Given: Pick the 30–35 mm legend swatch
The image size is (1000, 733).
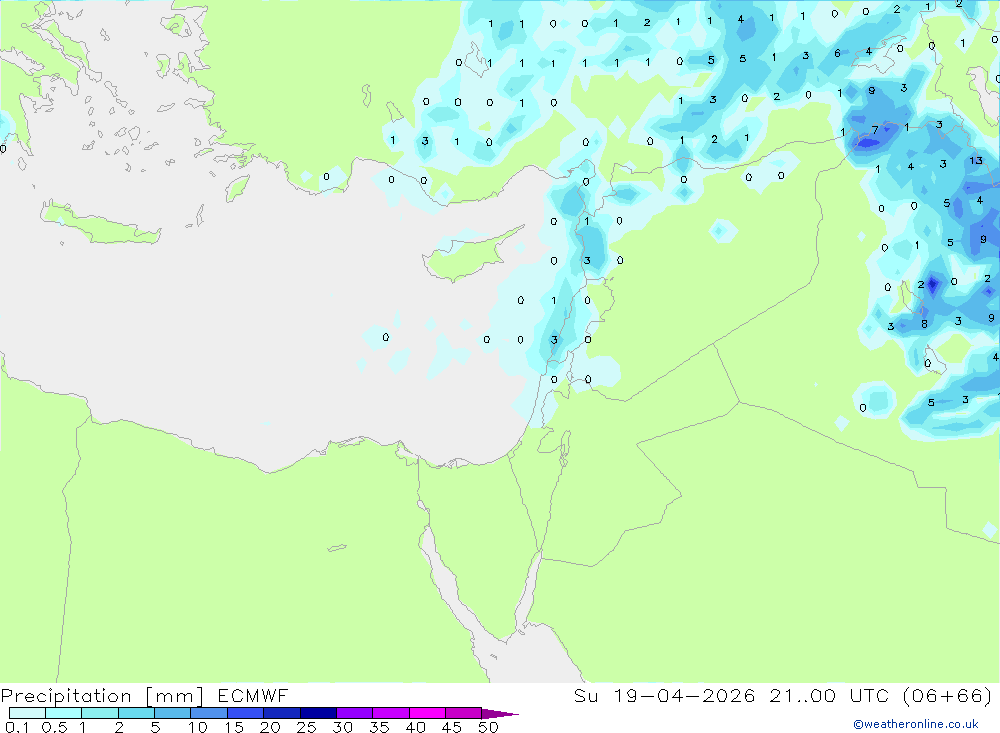Looking at the screenshot, I should pyautogui.click(x=354, y=713).
